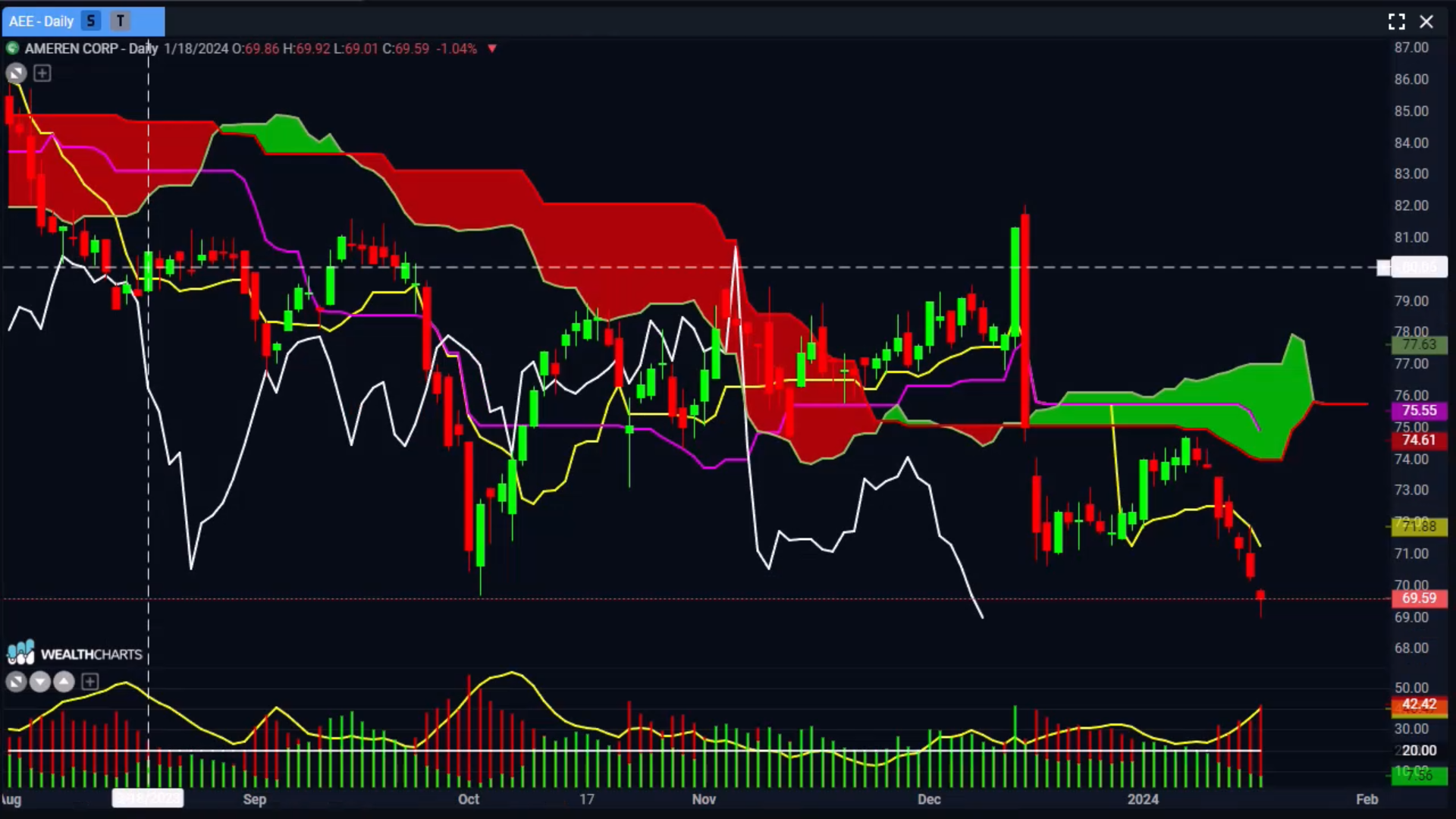Image resolution: width=1456 pixels, height=819 pixels.
Task: Click the 69.59 last price label
Action: 1419,598
